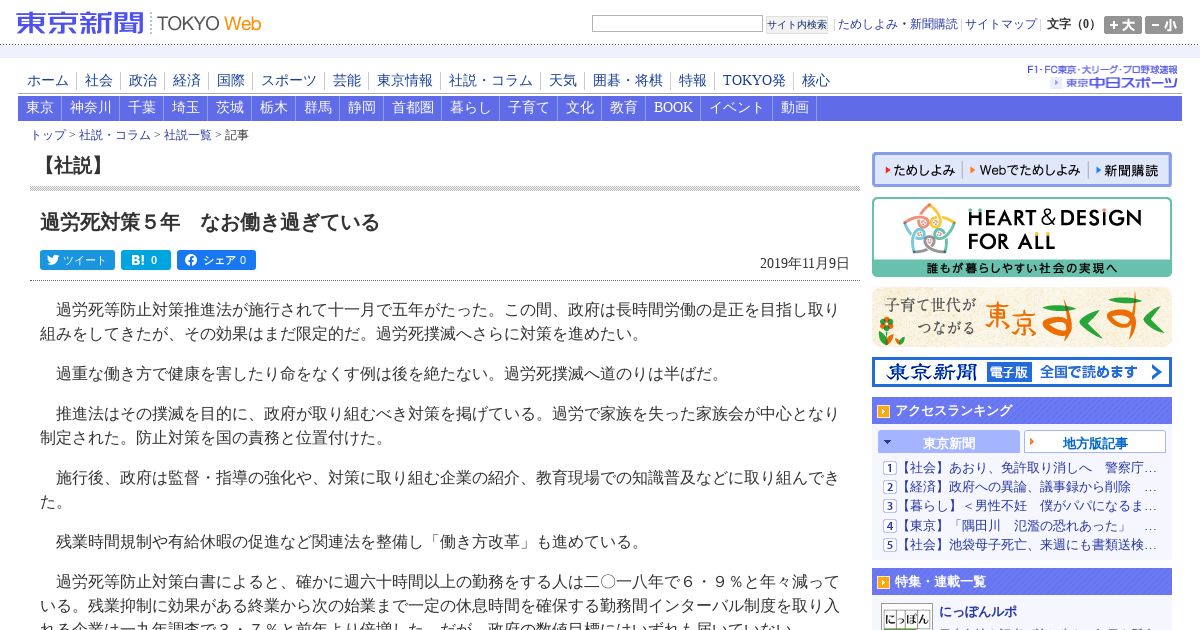This screenshot has width=1200, height=630.
Task: Open the 特報 navigation item
Action: (x=693, y=81)
